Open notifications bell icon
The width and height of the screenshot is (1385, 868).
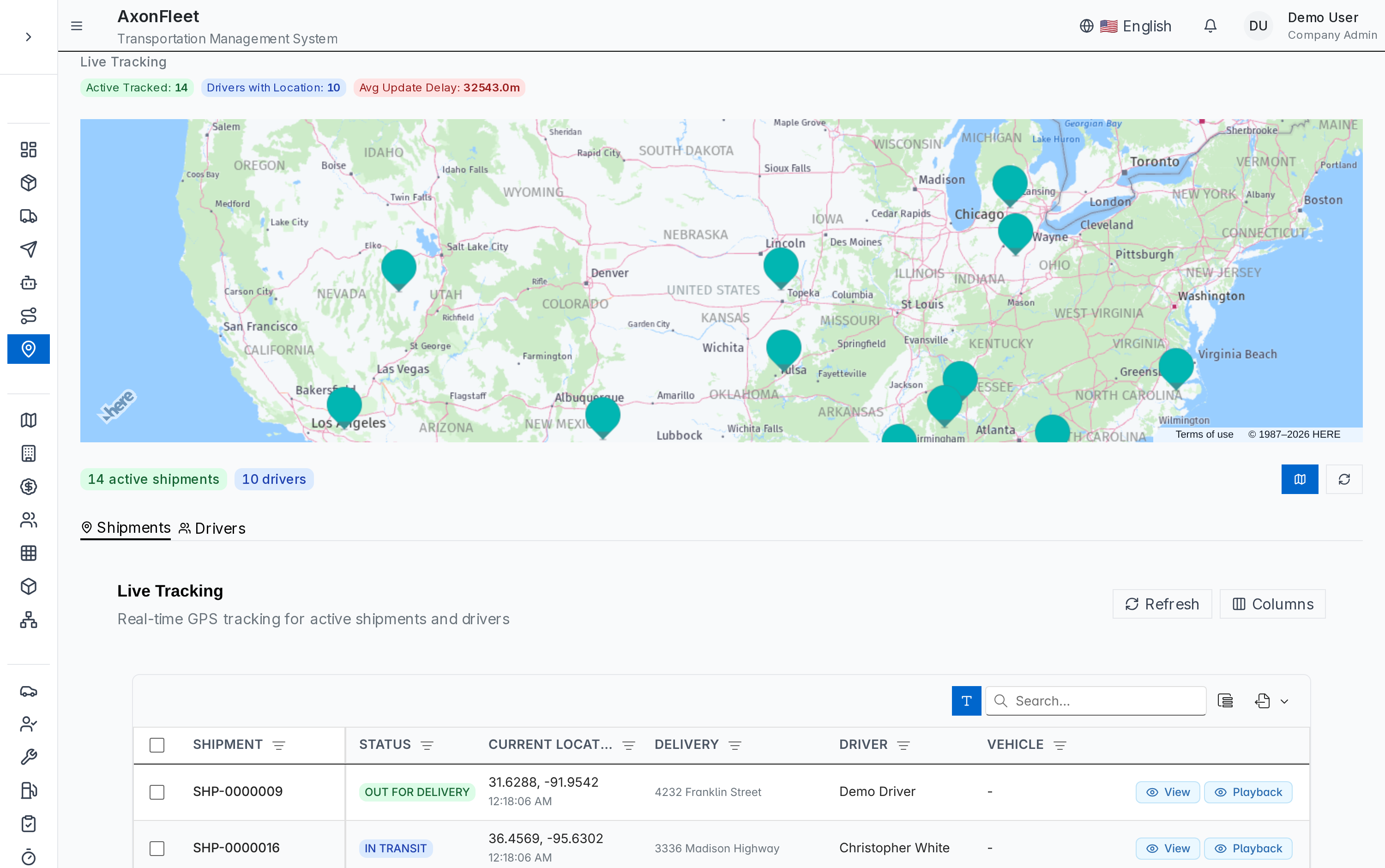[x=1210, y=26]
